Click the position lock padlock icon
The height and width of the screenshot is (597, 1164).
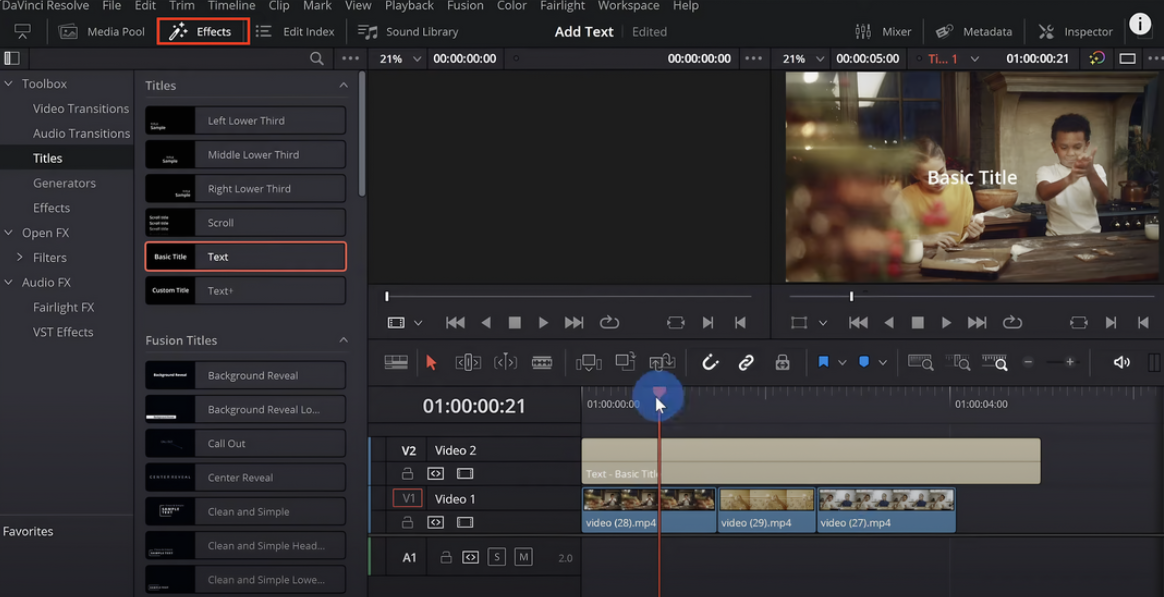[782, 363]
